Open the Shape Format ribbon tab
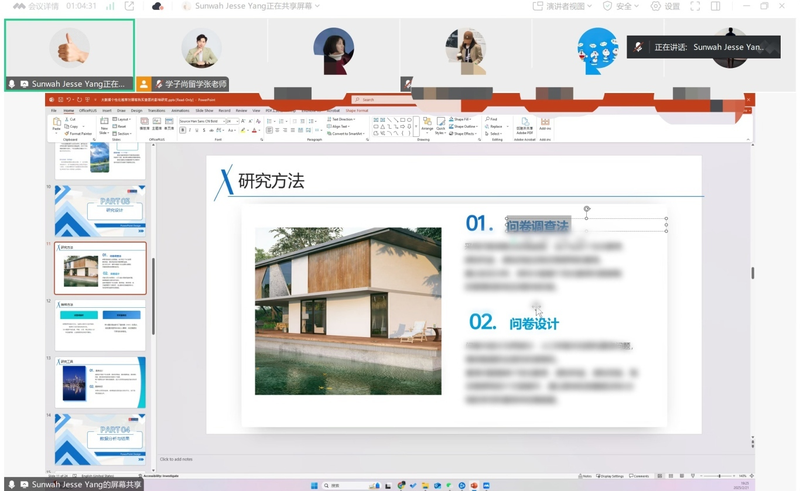Screen dimensions: 800x491 357,111
